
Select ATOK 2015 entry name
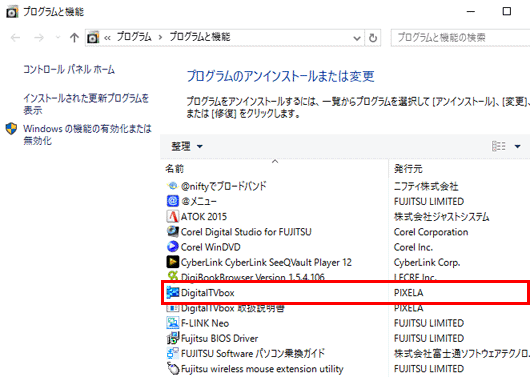[204, 217]
